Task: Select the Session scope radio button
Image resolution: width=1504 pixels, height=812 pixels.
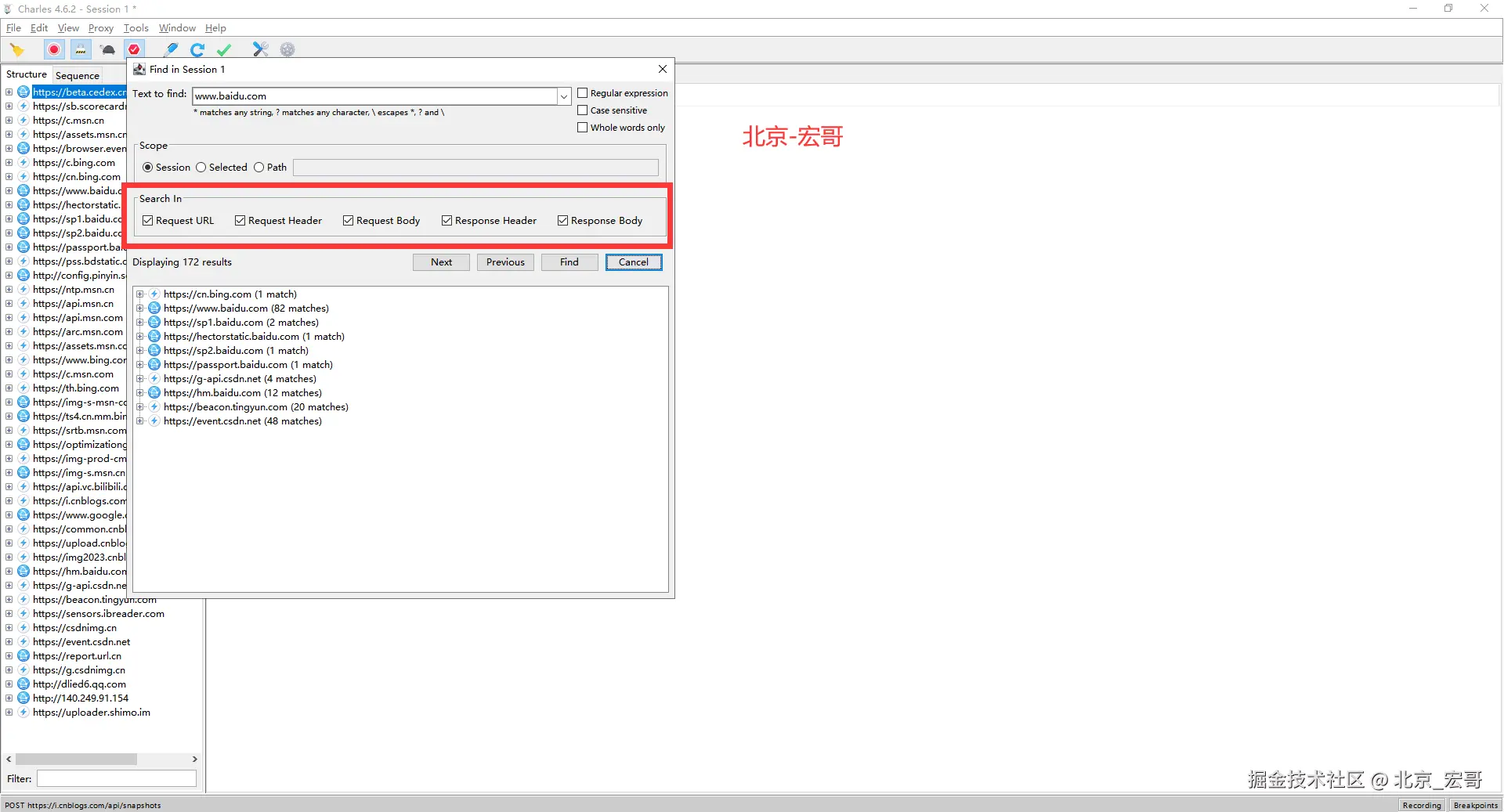Action: pos(147,168)
